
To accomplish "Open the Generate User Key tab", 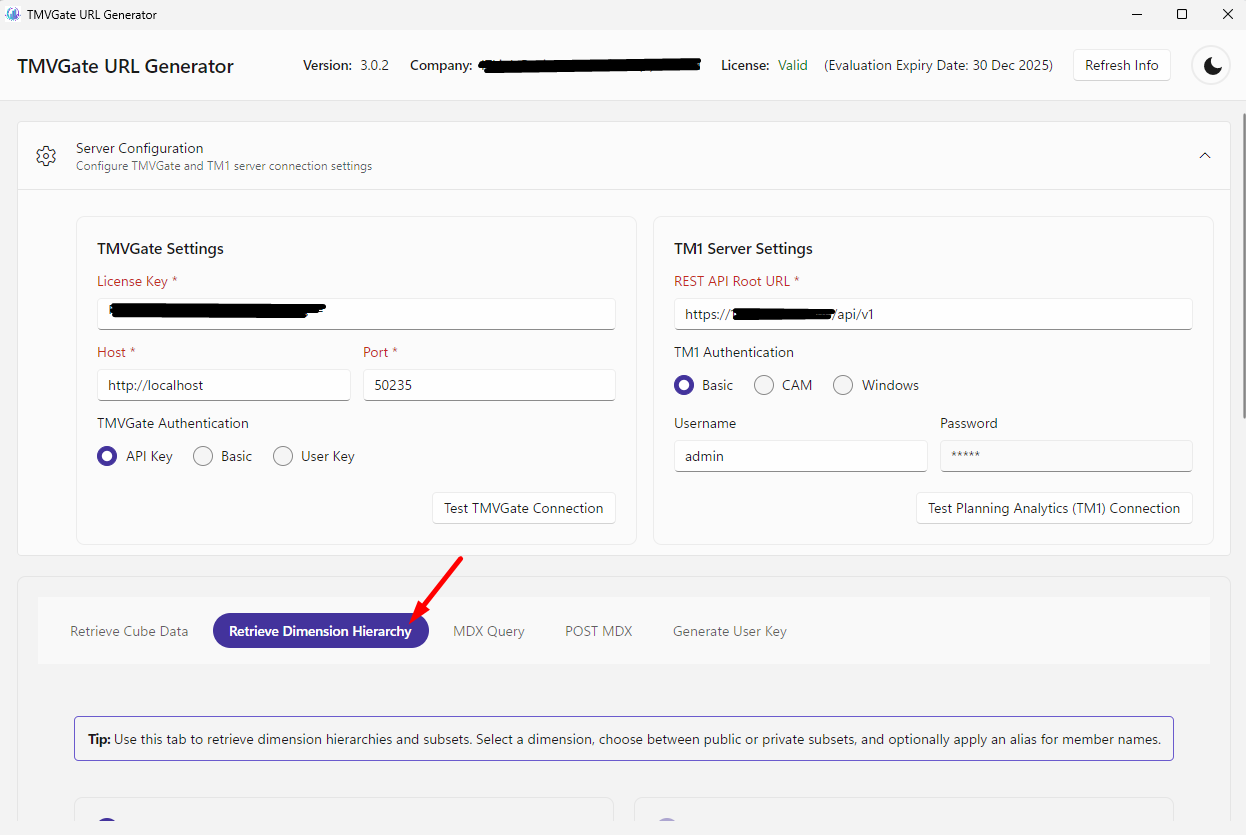I will (730, 631).
